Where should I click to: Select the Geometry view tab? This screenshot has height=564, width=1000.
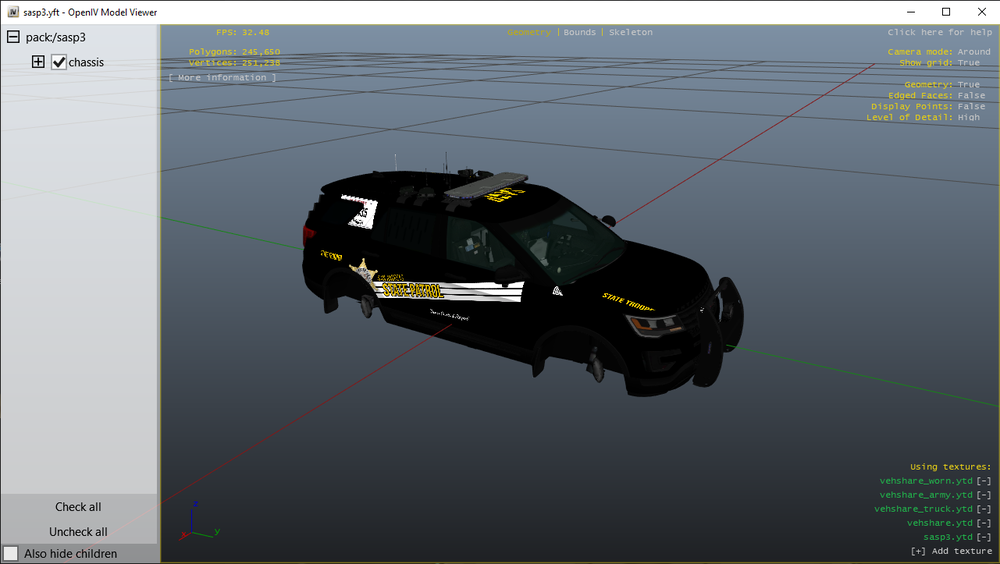(x=529, y=32)
